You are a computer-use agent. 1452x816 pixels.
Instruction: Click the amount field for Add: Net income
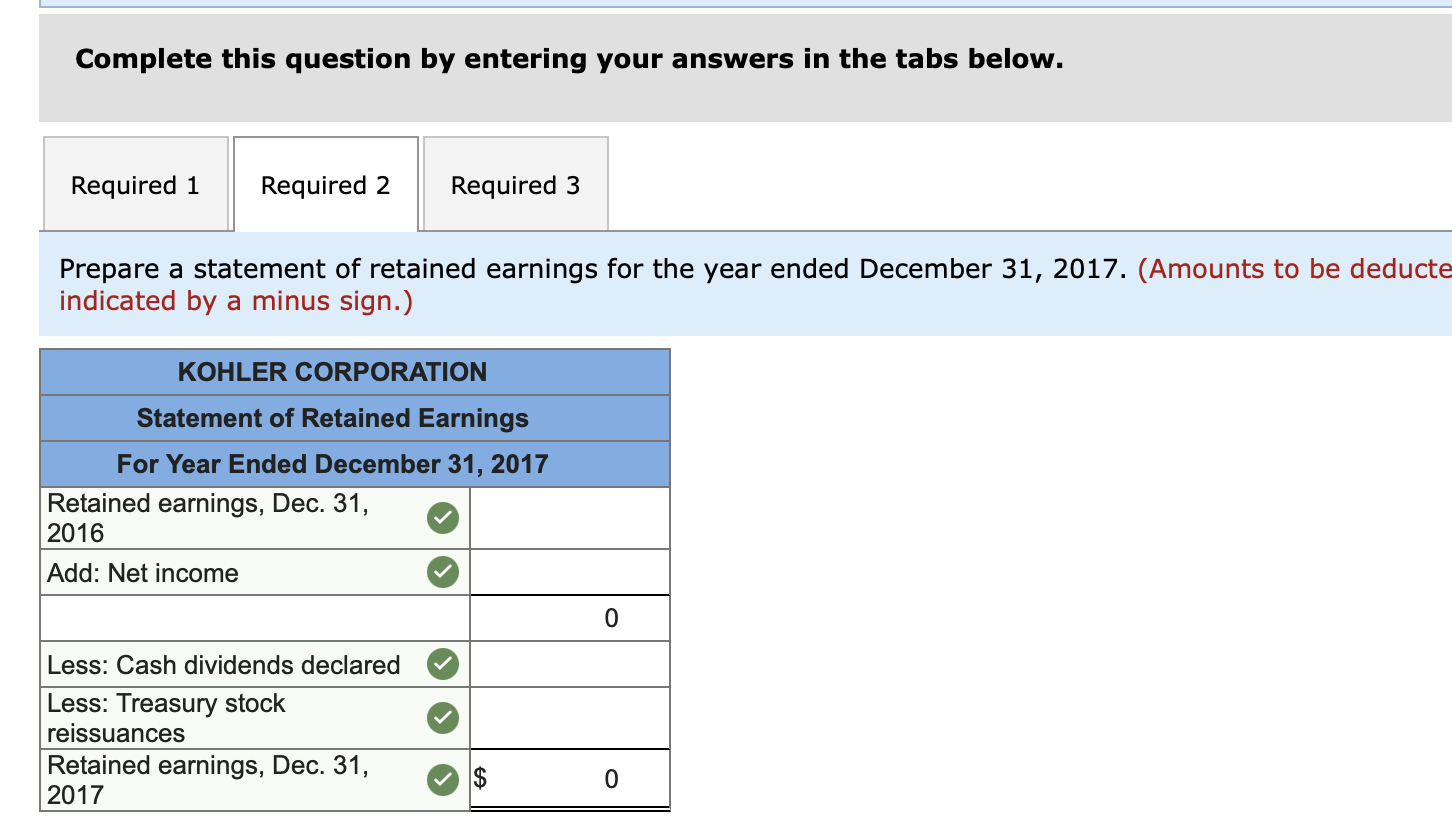(569, 572)
